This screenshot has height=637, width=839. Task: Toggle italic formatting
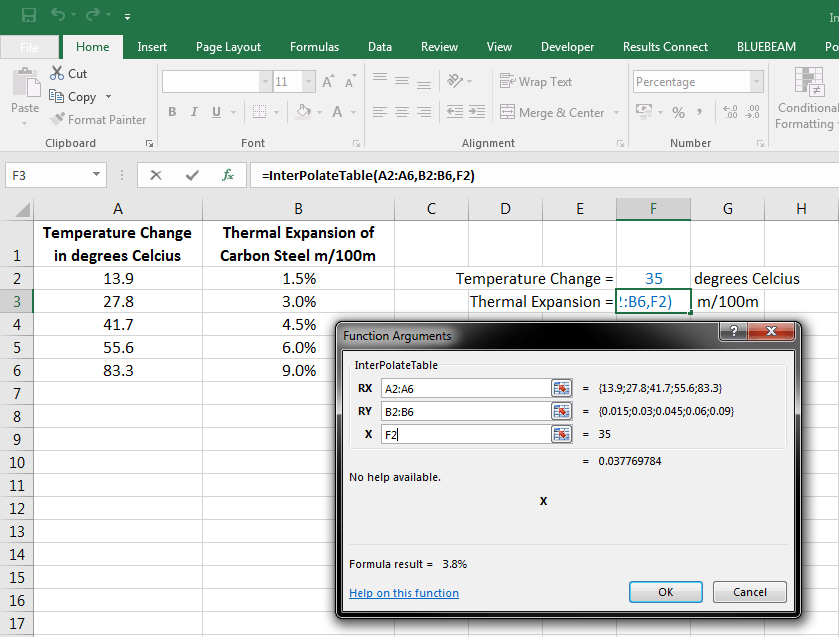click(x=192, y=112)
